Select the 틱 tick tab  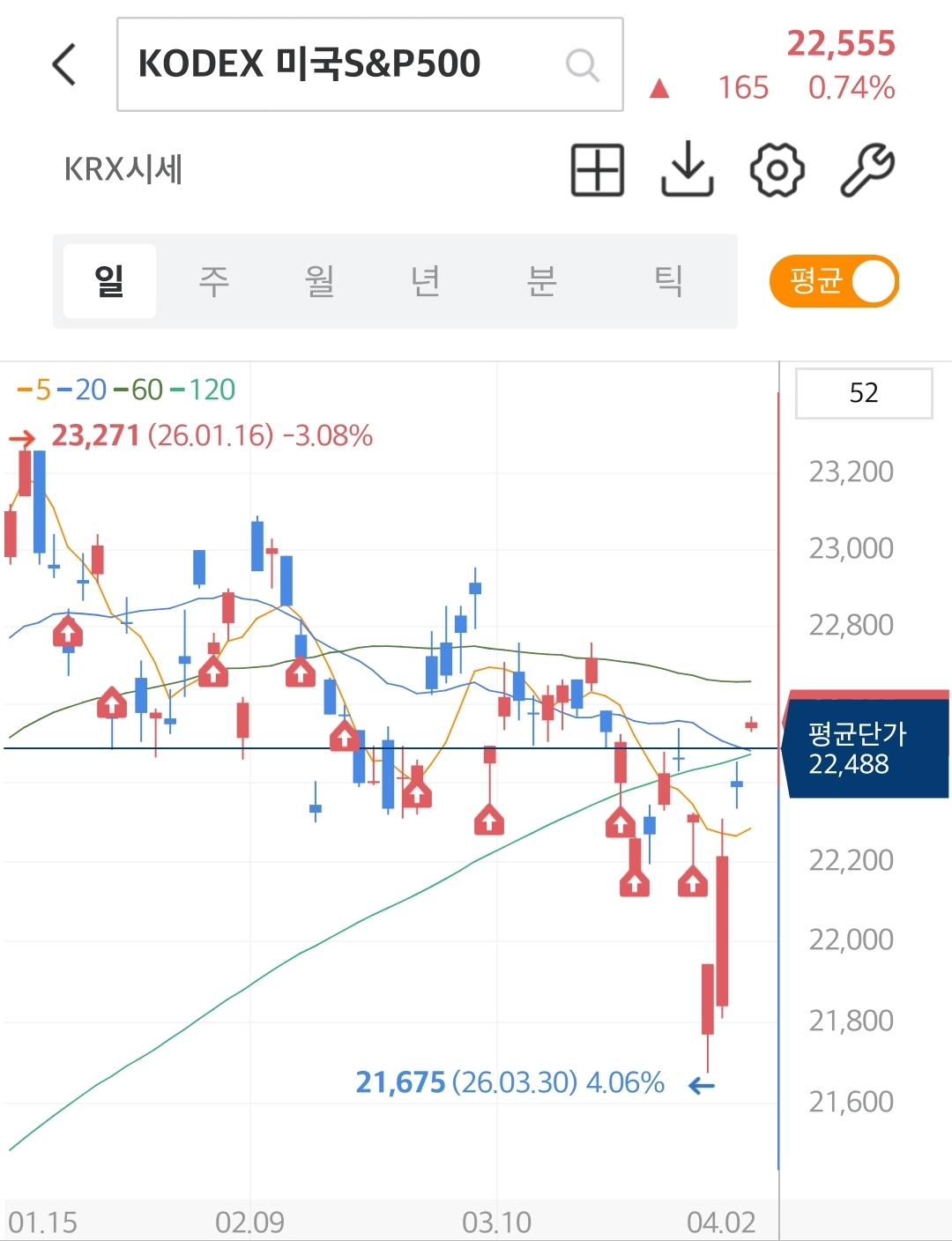tap(668, 281)
